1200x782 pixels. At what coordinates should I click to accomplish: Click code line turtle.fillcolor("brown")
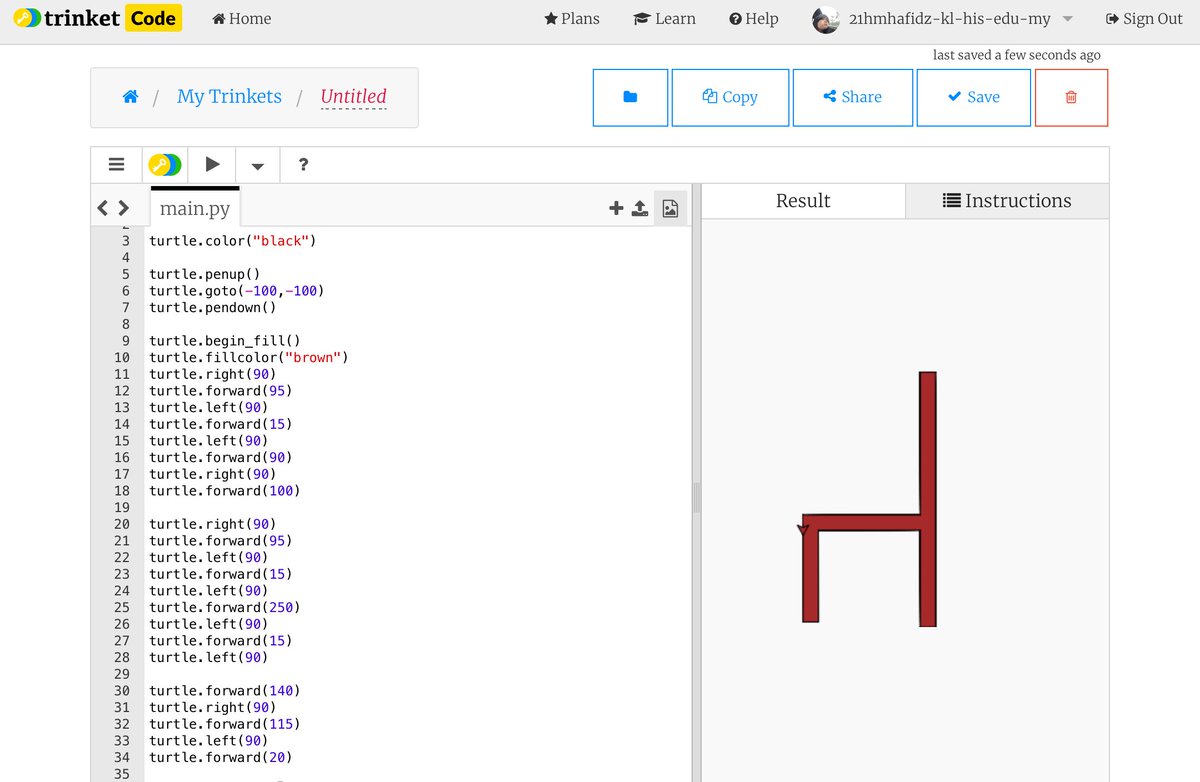(x=249, y=357)
